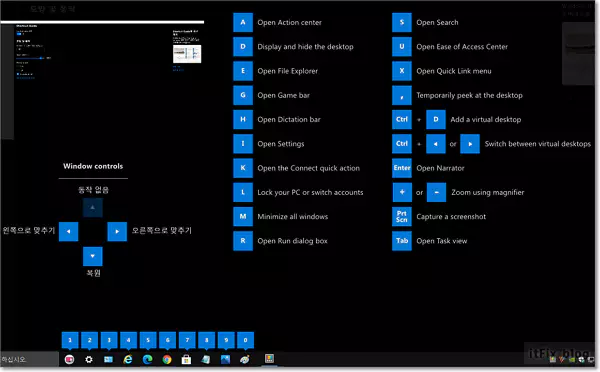
Task: Click the Capture a screenshot label
Action: (x=451, y=217)
